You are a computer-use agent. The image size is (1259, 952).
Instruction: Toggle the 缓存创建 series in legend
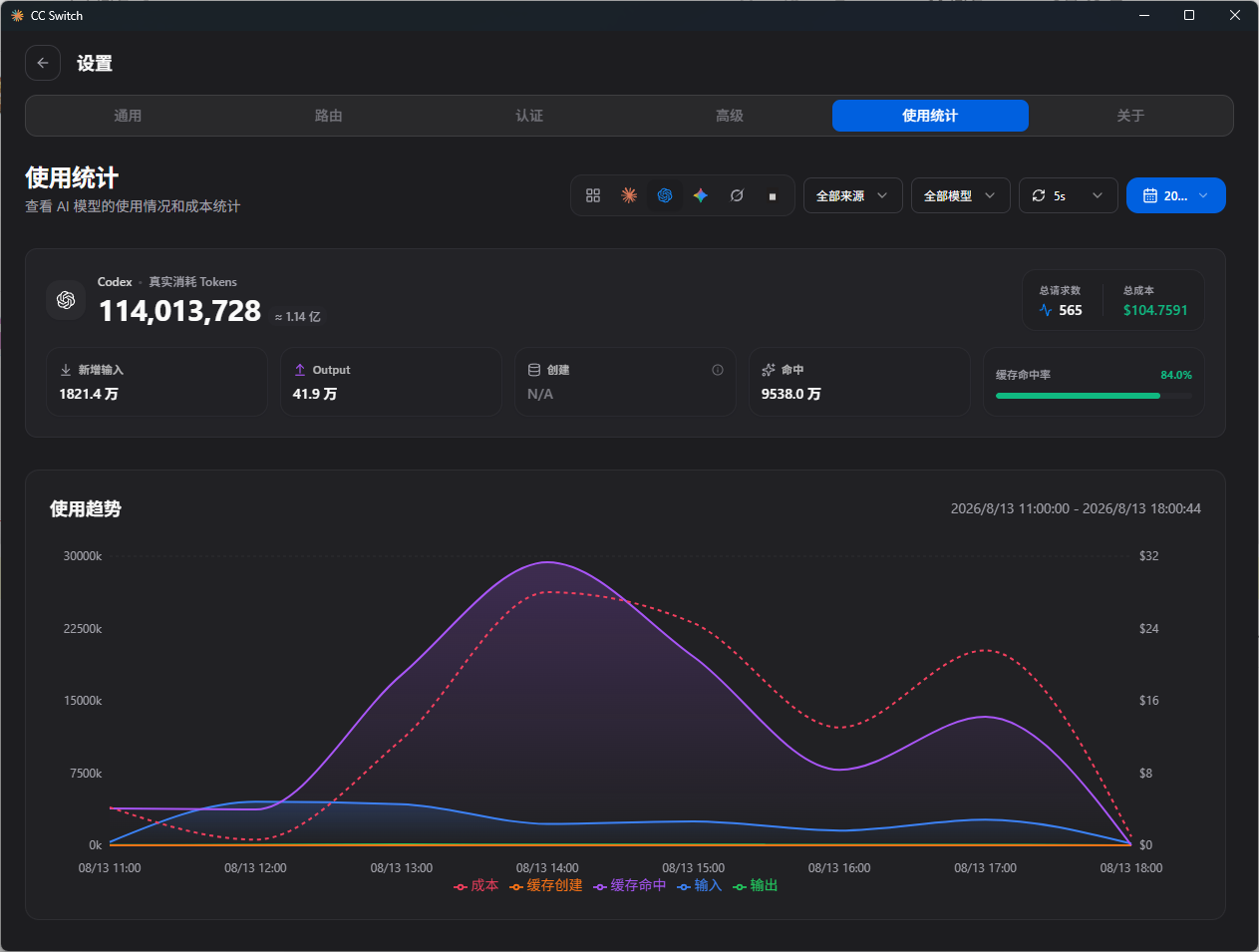pyautogui.click(x=545, y=885)
